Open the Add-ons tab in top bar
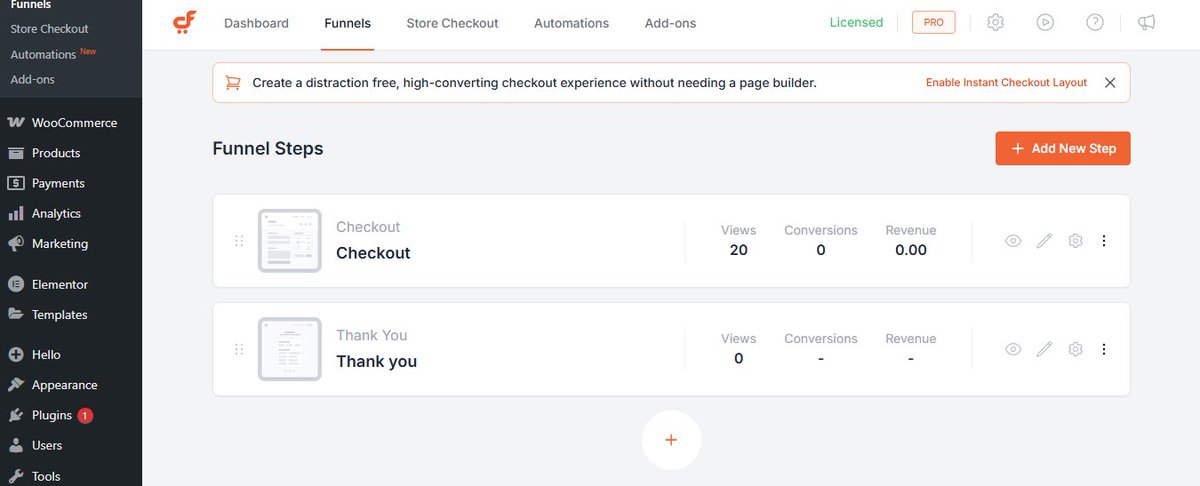 point(670,23)
